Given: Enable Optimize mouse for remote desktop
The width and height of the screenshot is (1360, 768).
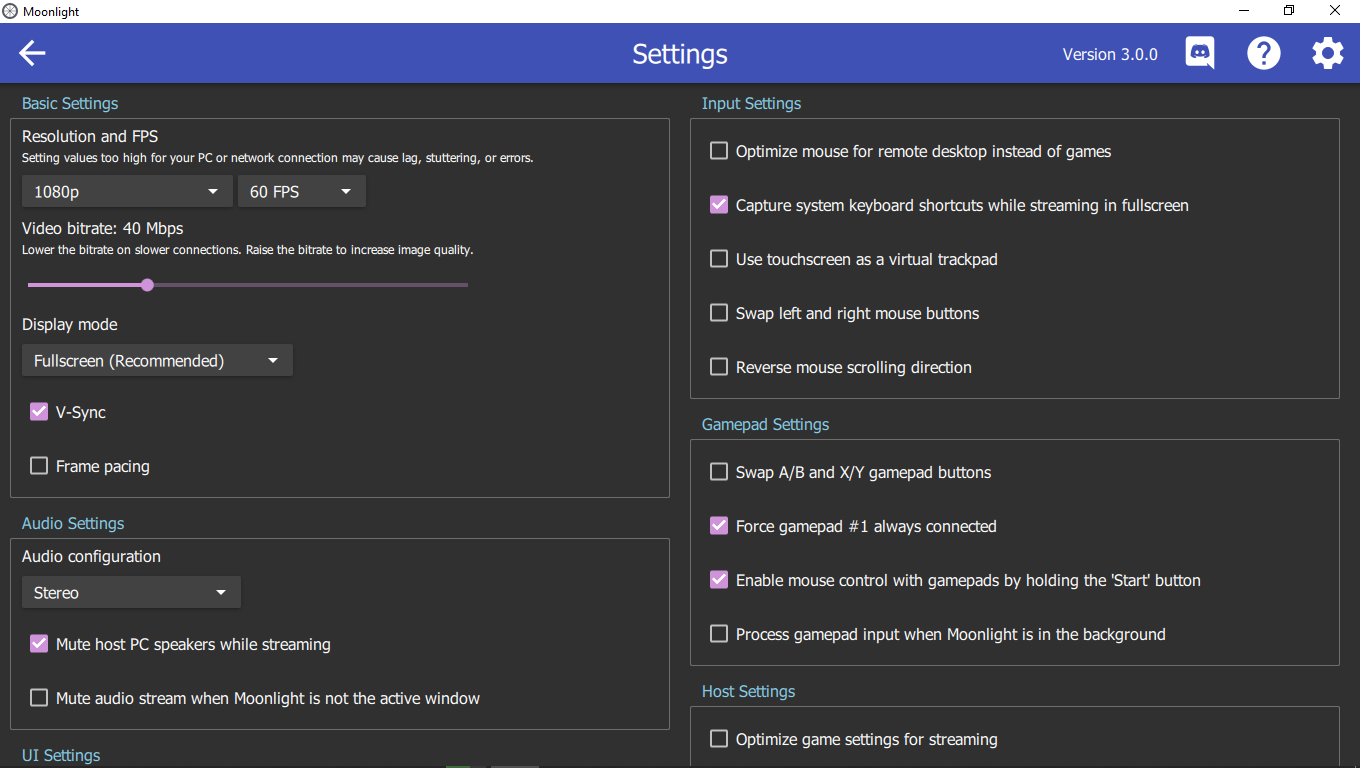Looking at the screenshot, I should pos(719,151).
